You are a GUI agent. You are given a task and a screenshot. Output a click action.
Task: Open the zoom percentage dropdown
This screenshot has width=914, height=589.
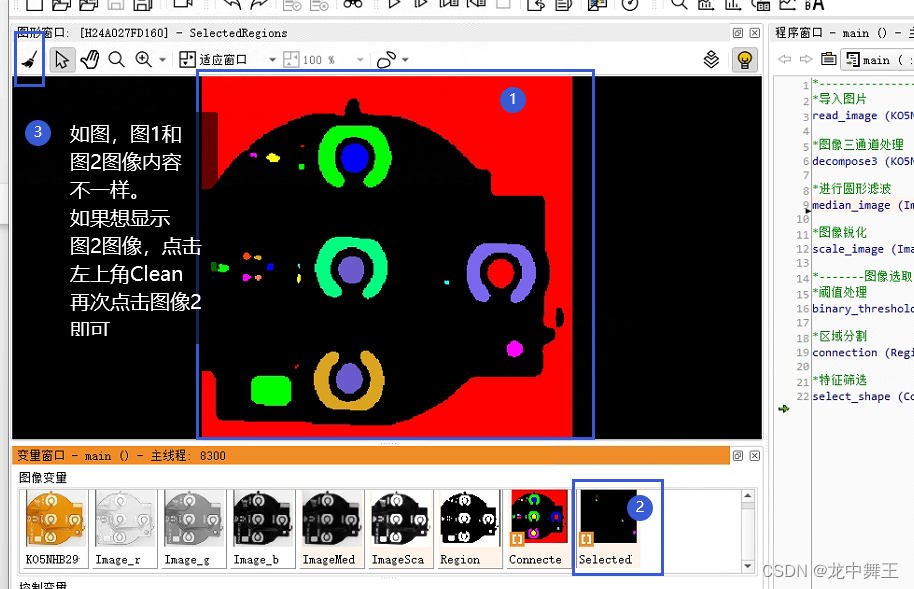(x=360, y=59)
